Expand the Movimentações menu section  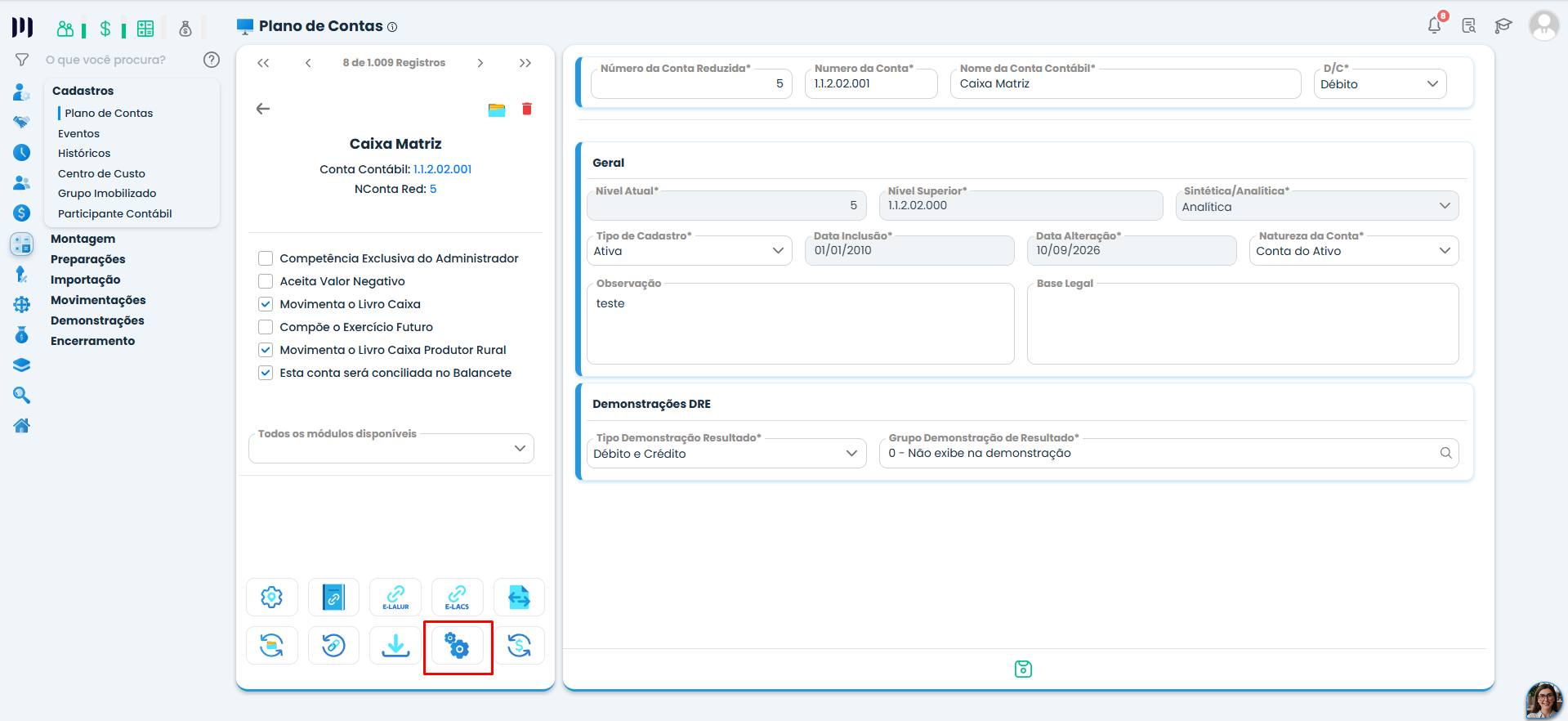point(98,300)
